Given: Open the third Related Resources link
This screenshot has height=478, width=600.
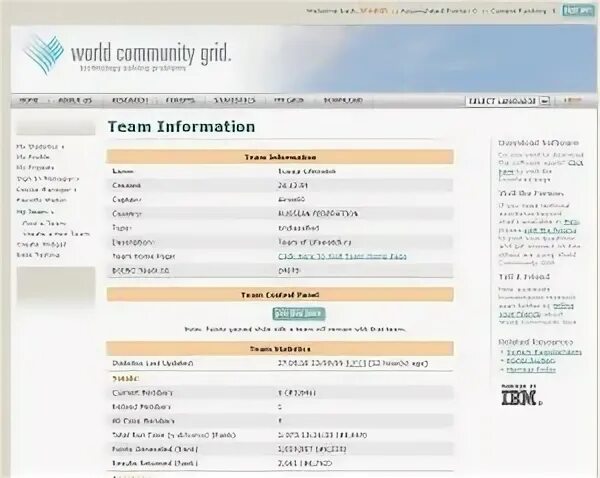Looking at the screenshot, I should click(x=531, y=369).
